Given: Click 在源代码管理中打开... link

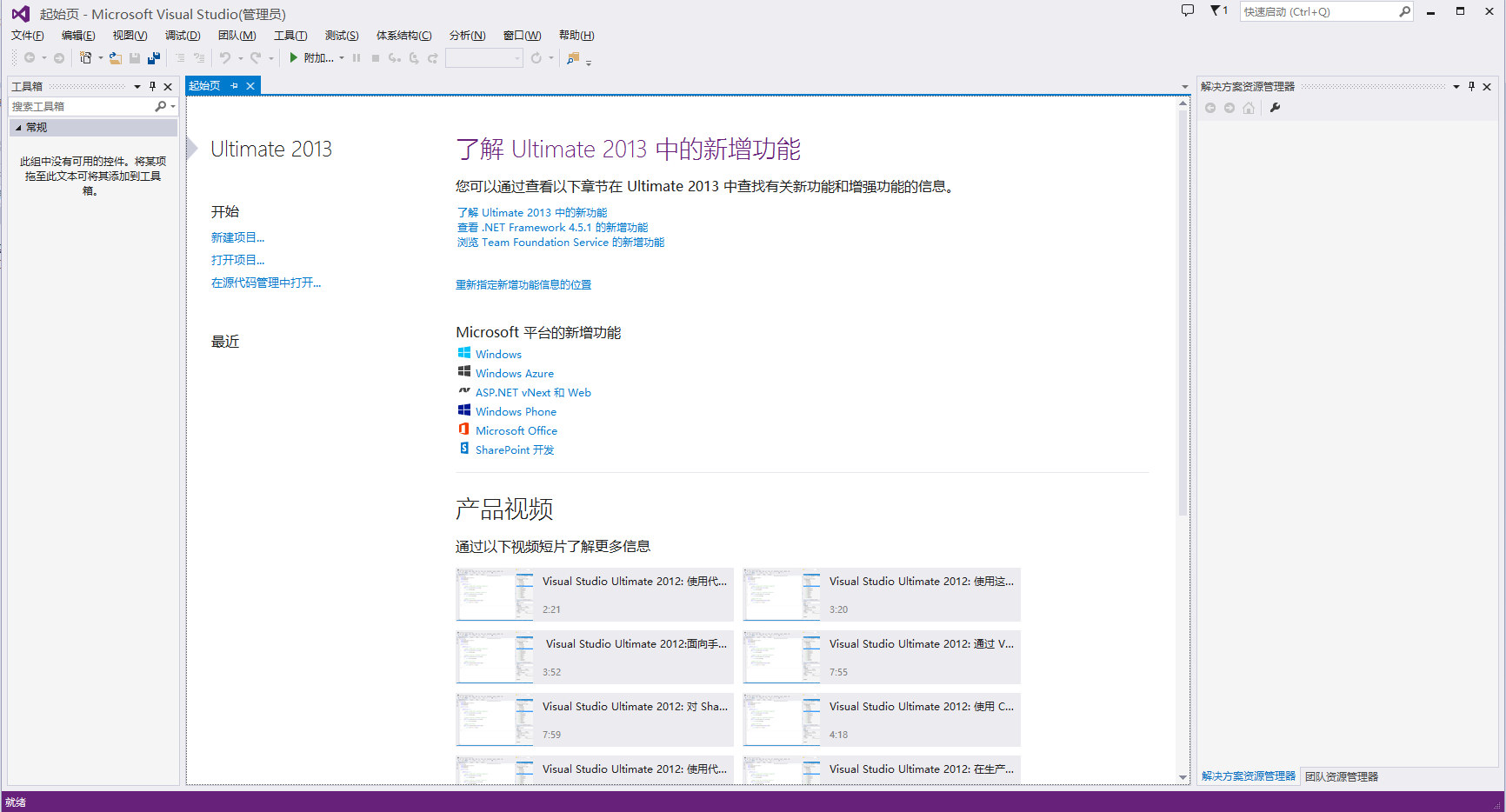Looking at the screenshot, I should pos(266,283).
